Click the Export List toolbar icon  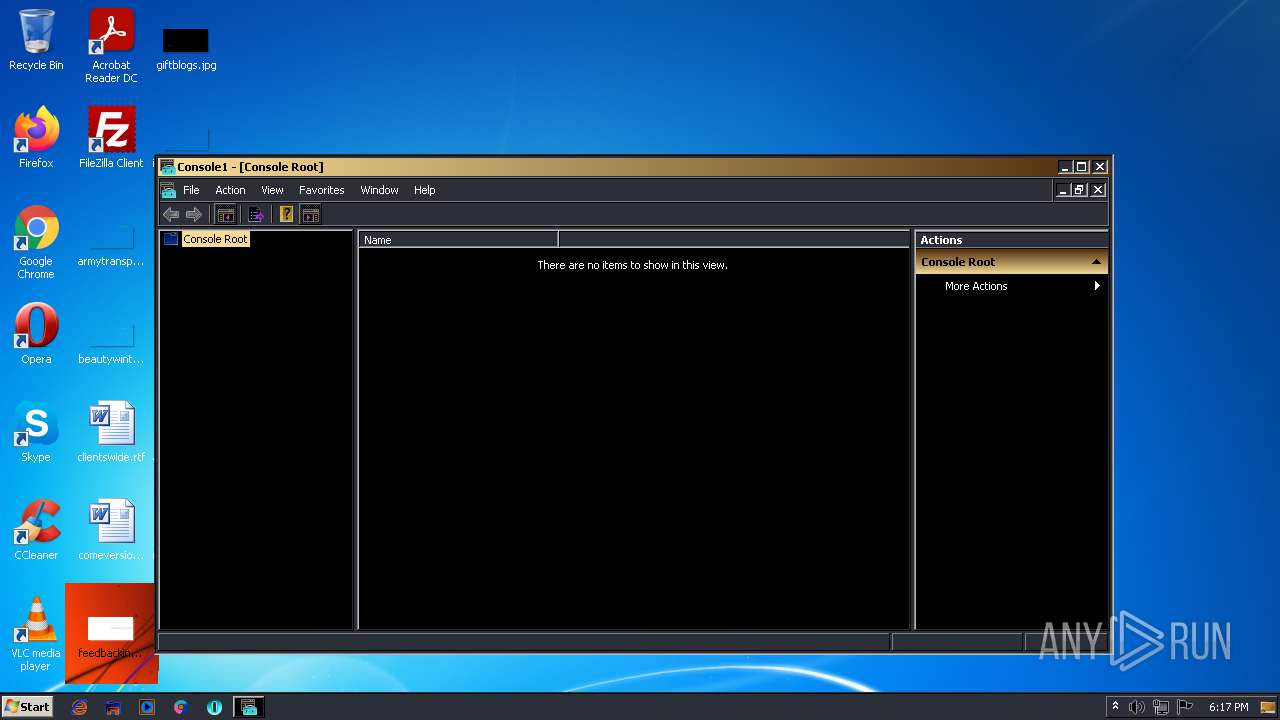pos(256,214)
